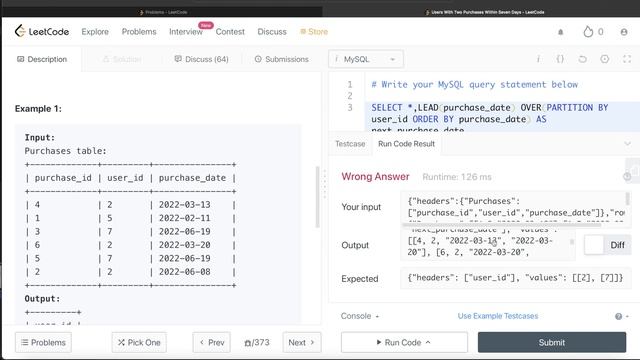Switch to Problems - LeetCode browser tab
This screenshot has height=360, width=640.
[163, 12]
